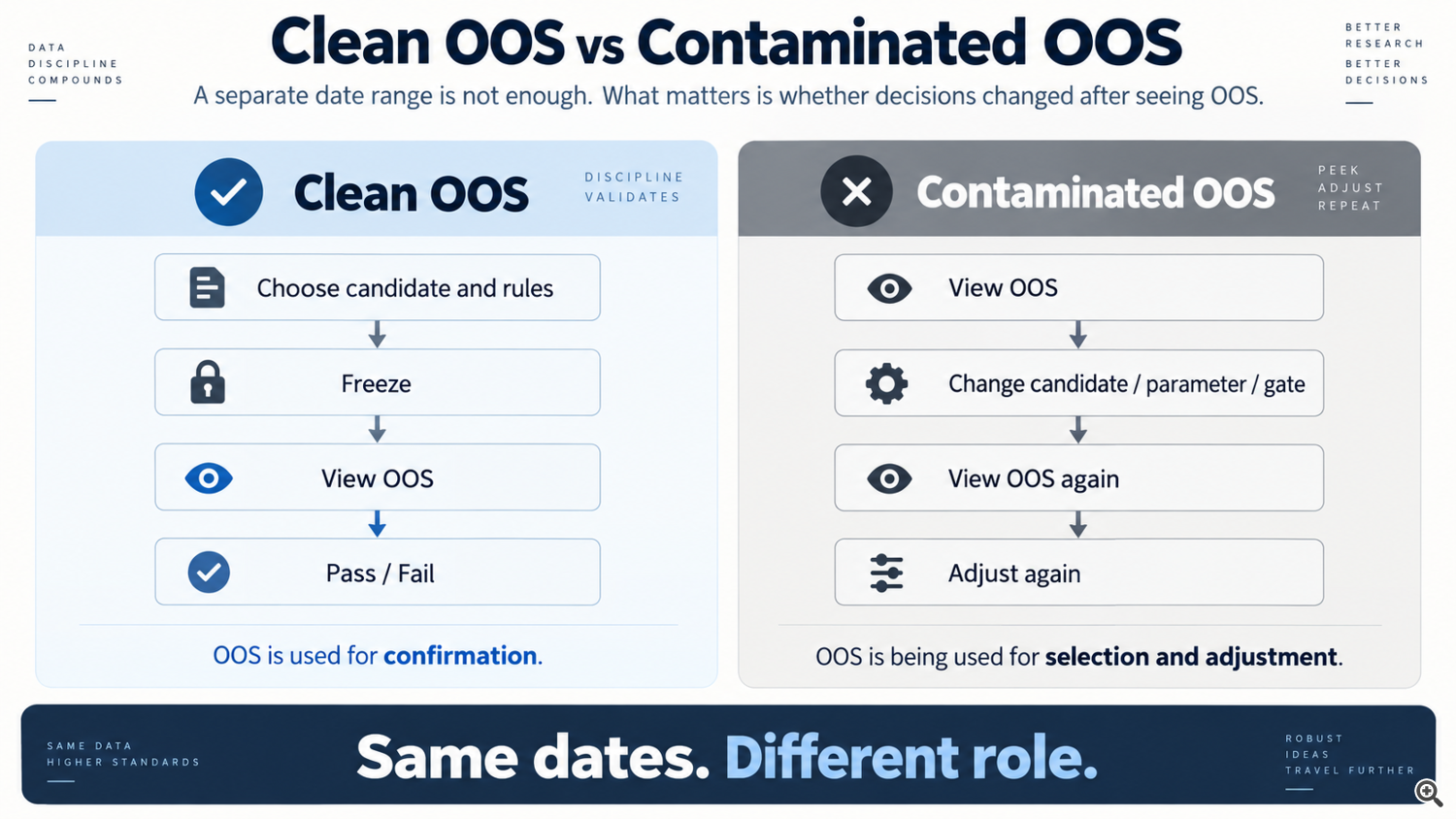The width and height of the screenshot is (1456, 819).
Task: Click the Adjust again step box
Action: pyautogui.click(x=1078, y=573)
